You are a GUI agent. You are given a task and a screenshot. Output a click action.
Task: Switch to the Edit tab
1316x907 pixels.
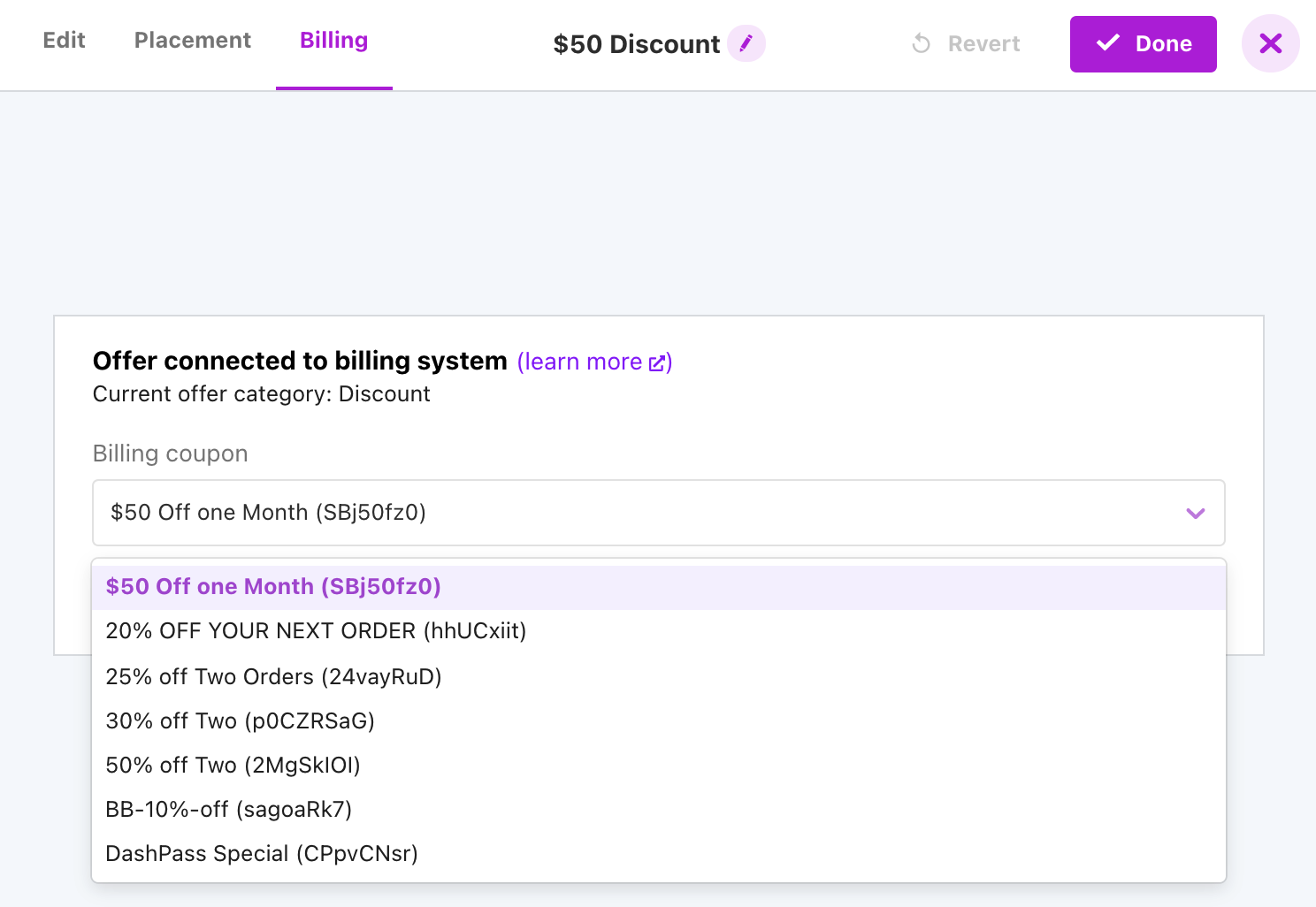pos(63,40)
